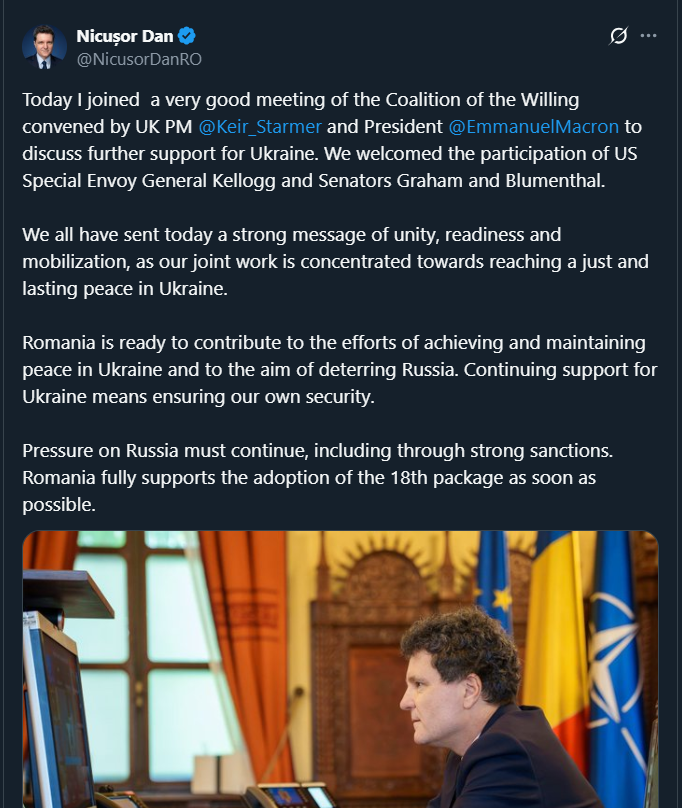Click the paragraph about unity, readiness and mobilization
Viewport: 682px width, 808px height.
coord(330,261)
